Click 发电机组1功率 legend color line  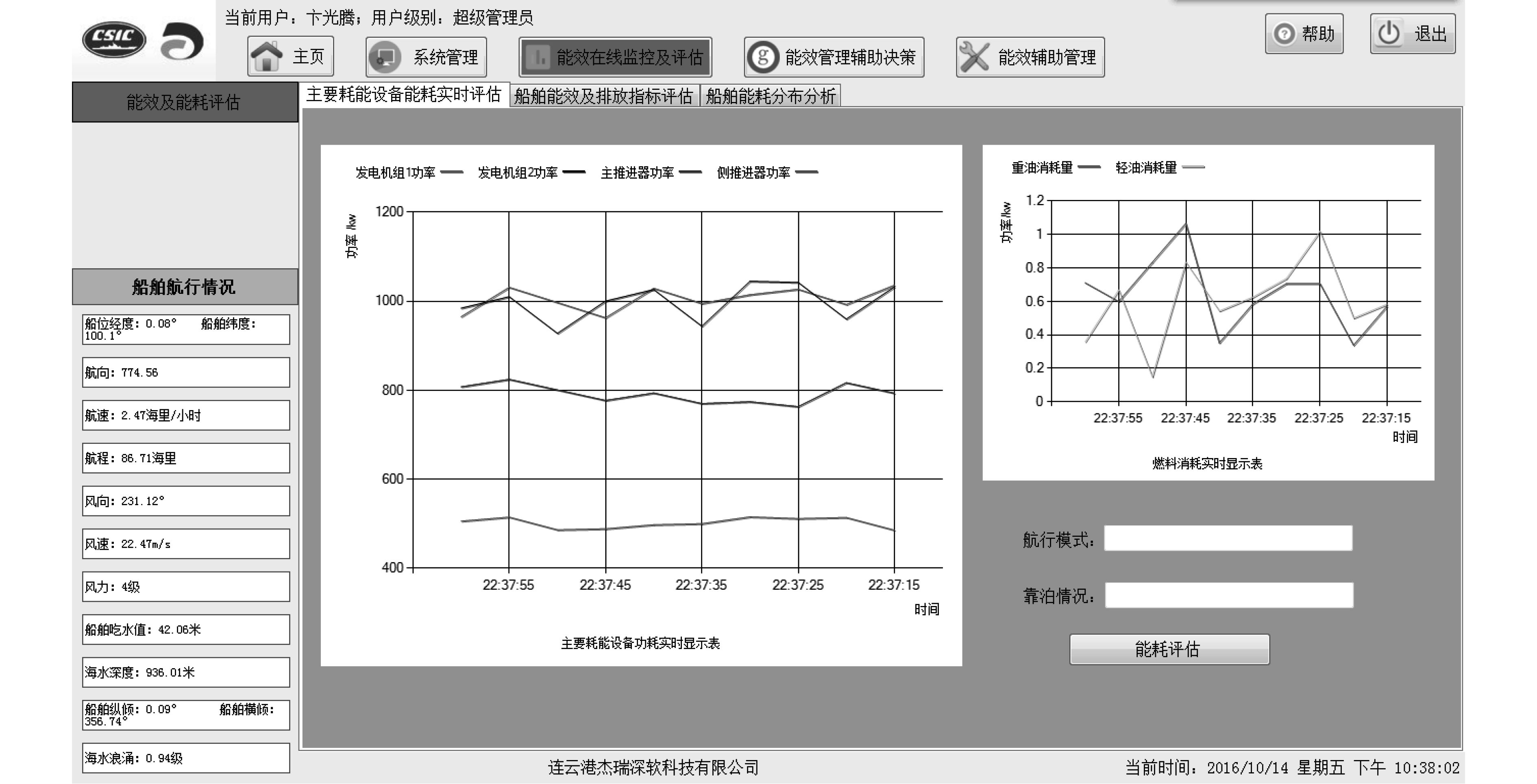point(452,172)
